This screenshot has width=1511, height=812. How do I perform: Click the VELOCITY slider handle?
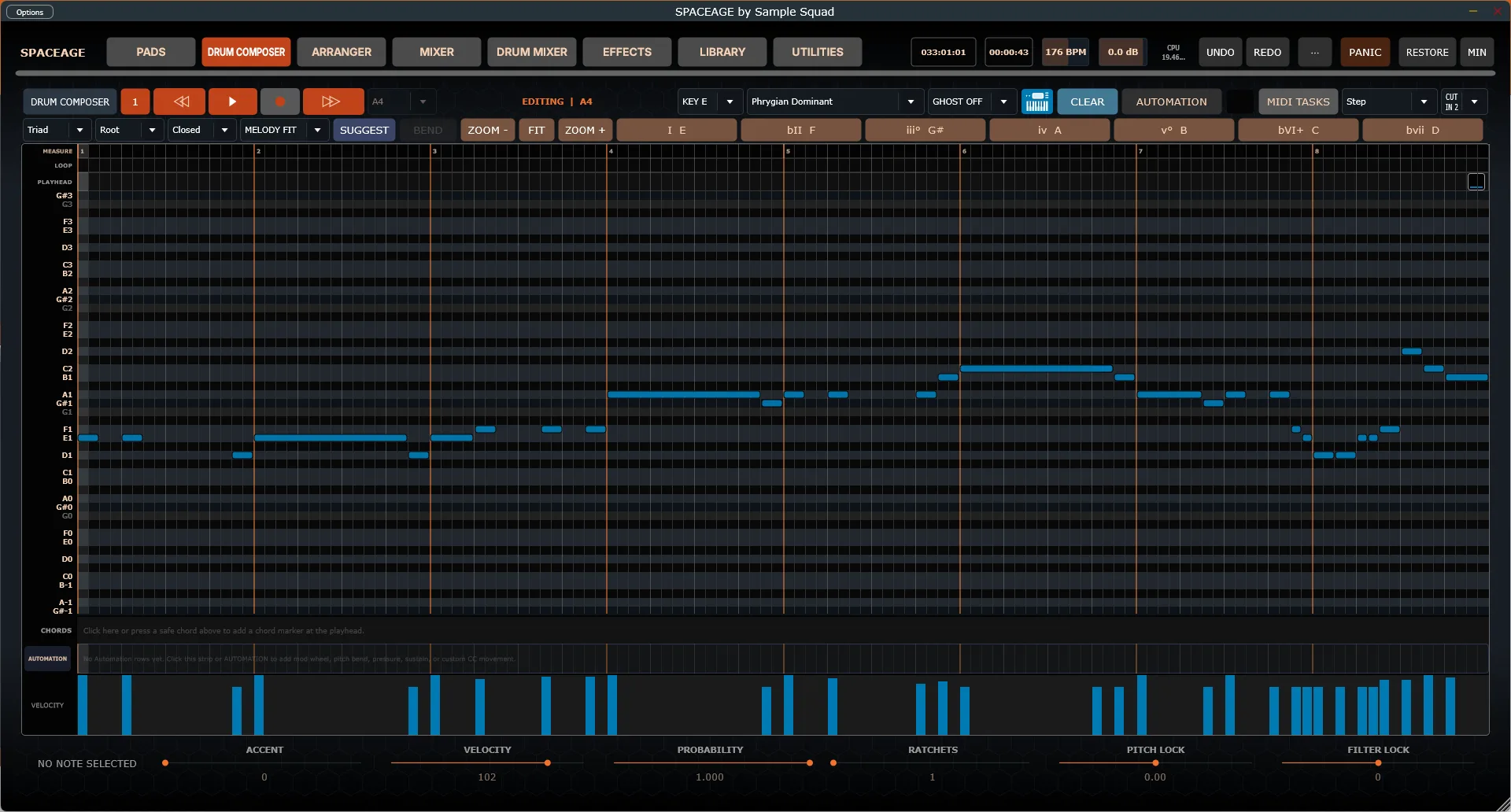click(x=548, y=762)
